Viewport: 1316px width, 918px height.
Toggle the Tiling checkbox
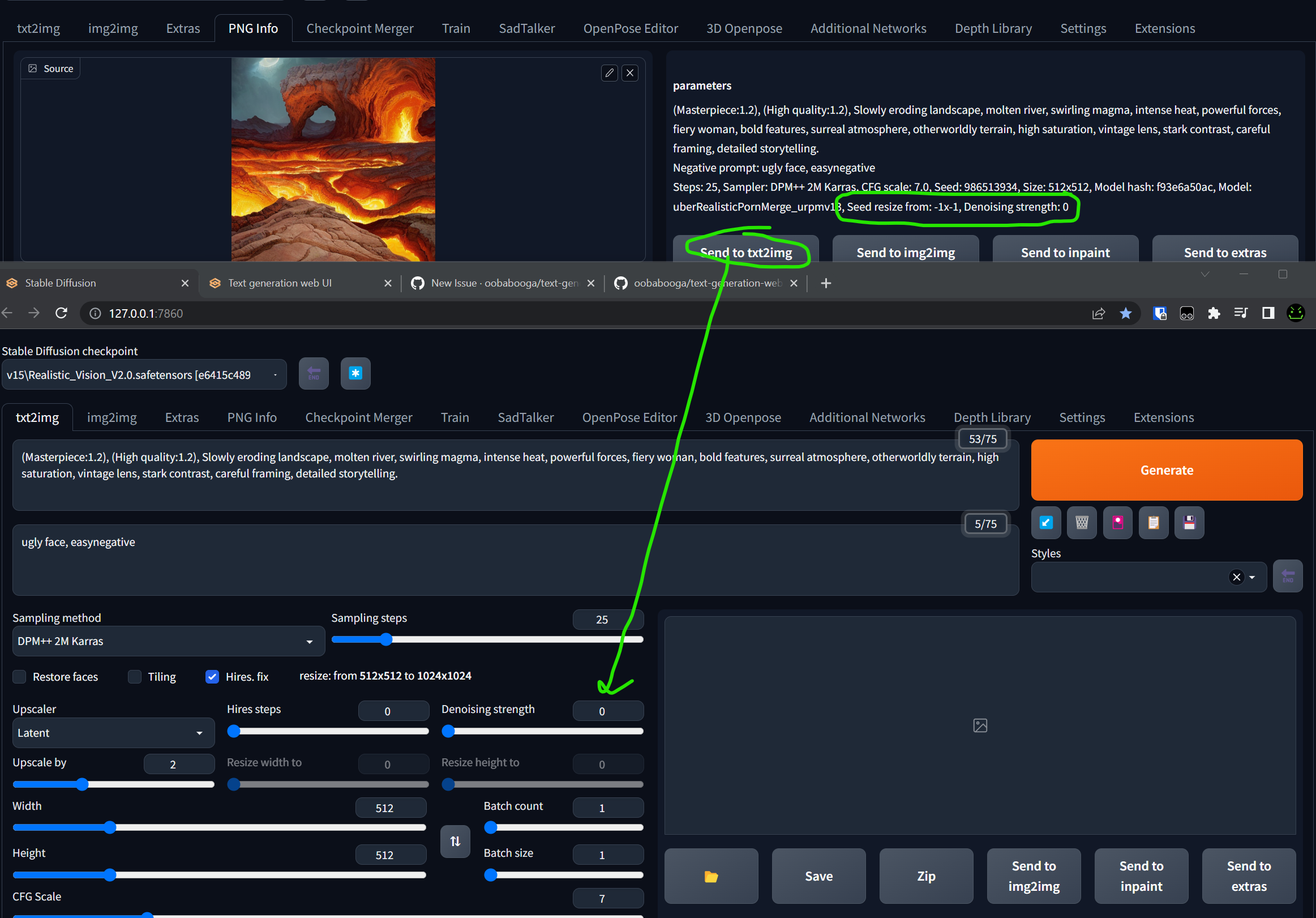click(x=135, y=677)
